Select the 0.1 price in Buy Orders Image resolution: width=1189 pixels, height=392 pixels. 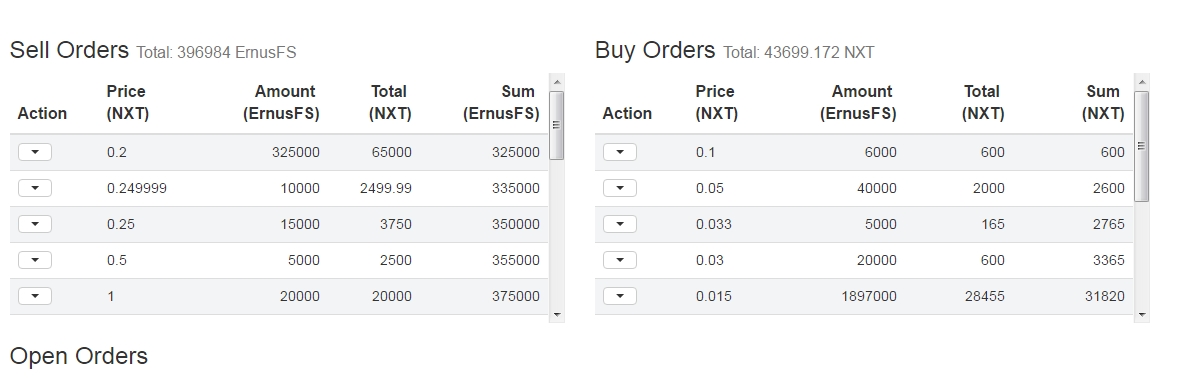pos(705,152)
